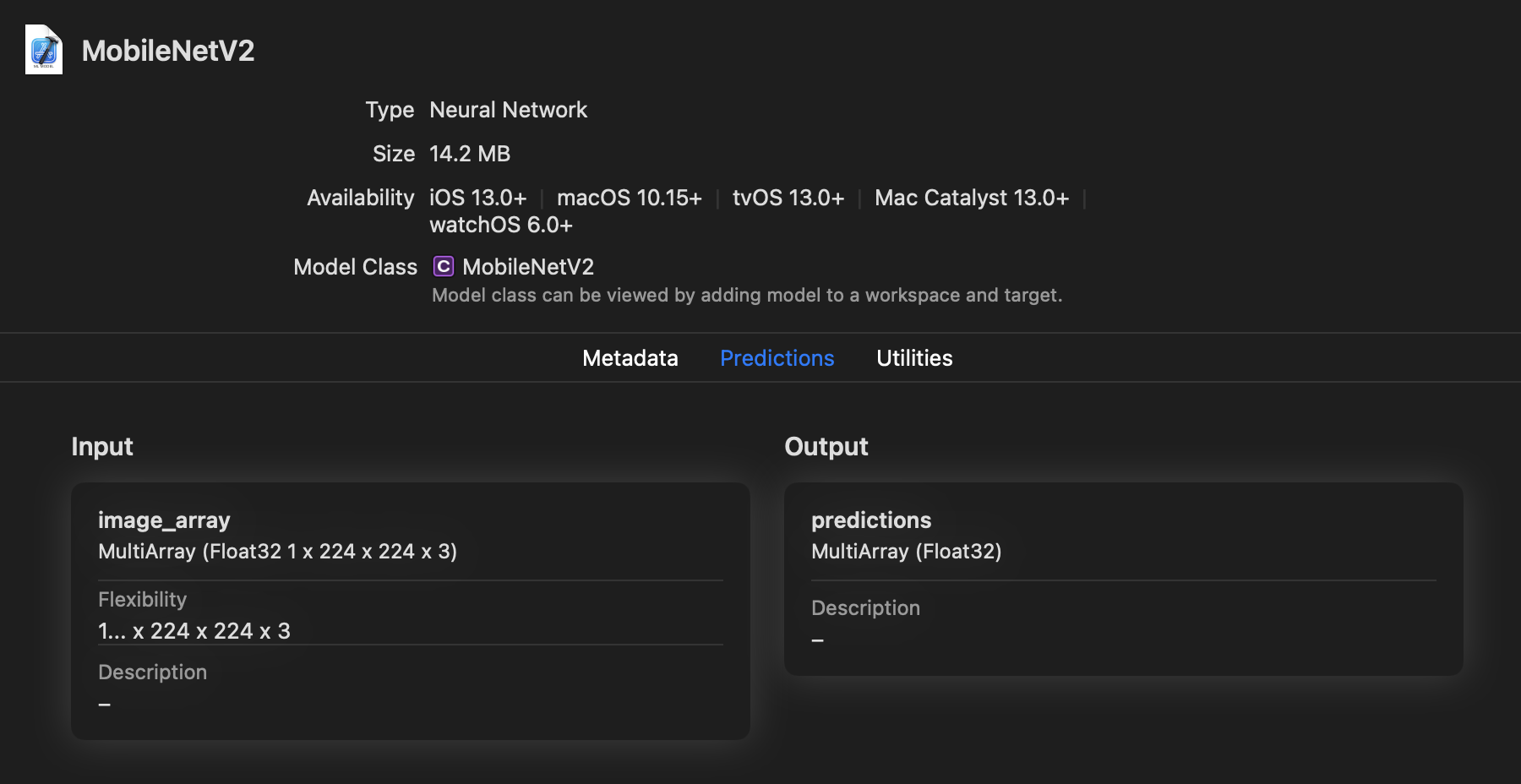This screenshot has height=784, width=1521.
Task: Select the 14.2 MB size value
Action: [x=470, y=154]
